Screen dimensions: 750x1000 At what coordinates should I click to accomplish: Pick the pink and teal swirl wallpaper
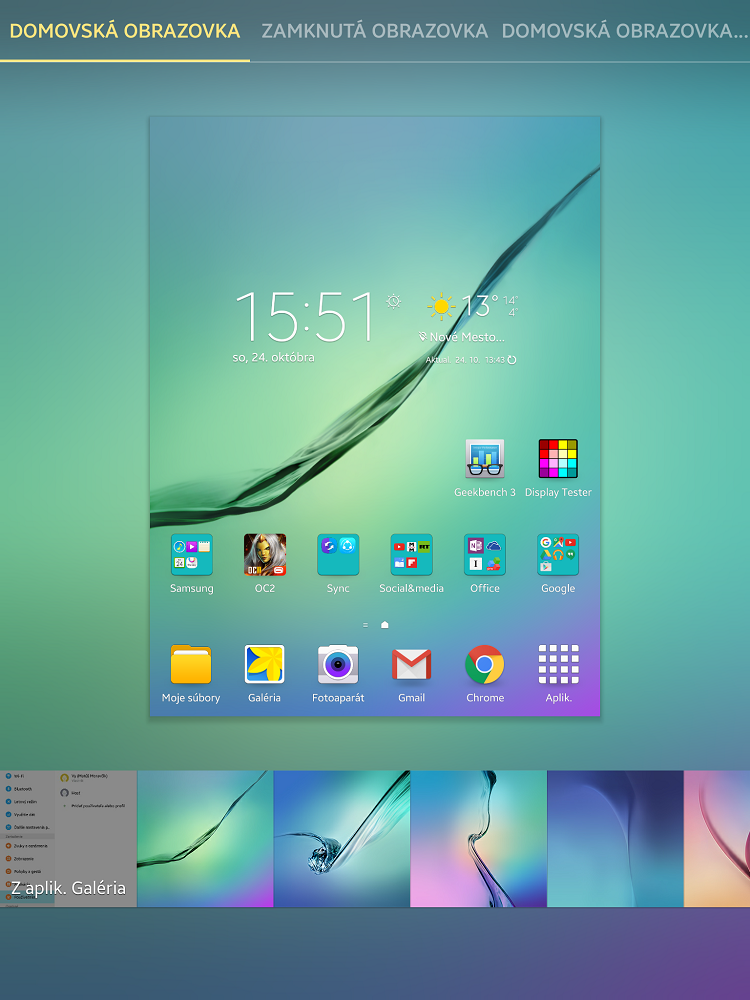tap(479, 839)
